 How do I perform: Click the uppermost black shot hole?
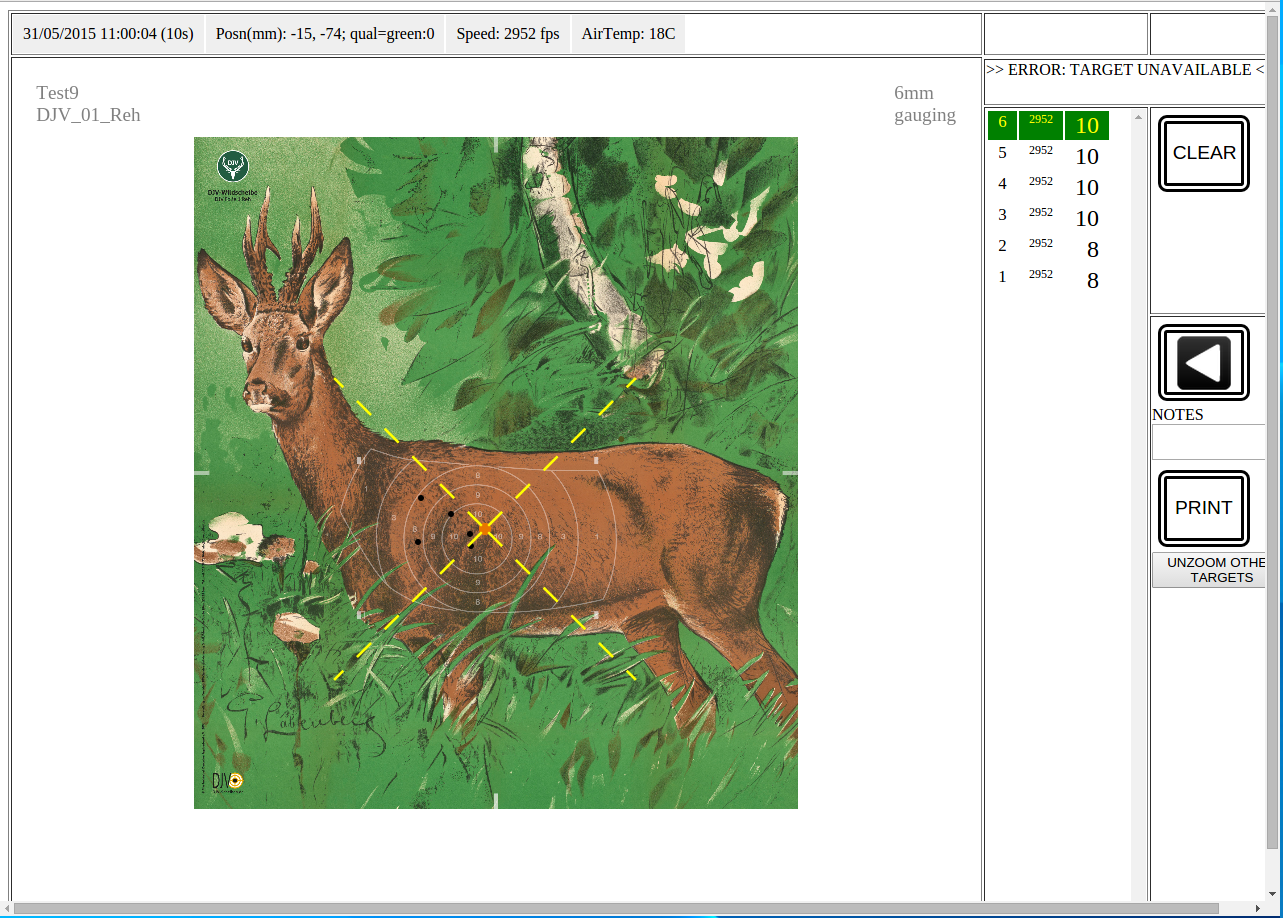click(x=421, y=497)
